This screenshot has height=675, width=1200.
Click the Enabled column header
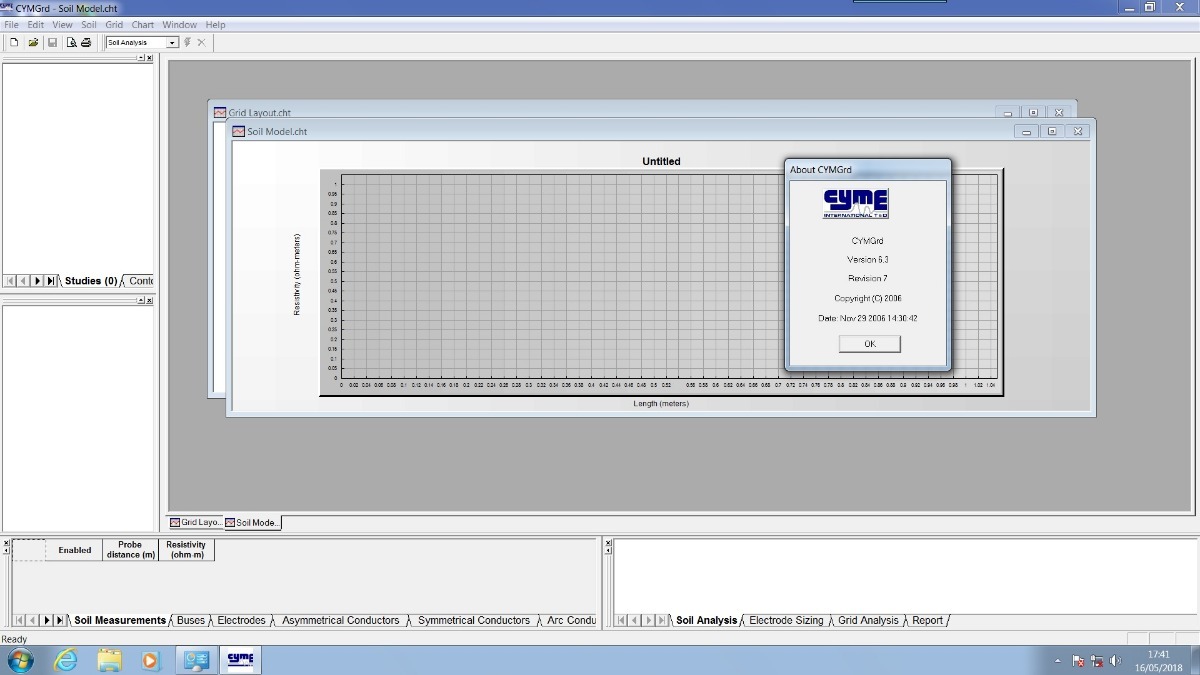pyautogui.click(x=74, y=550)
